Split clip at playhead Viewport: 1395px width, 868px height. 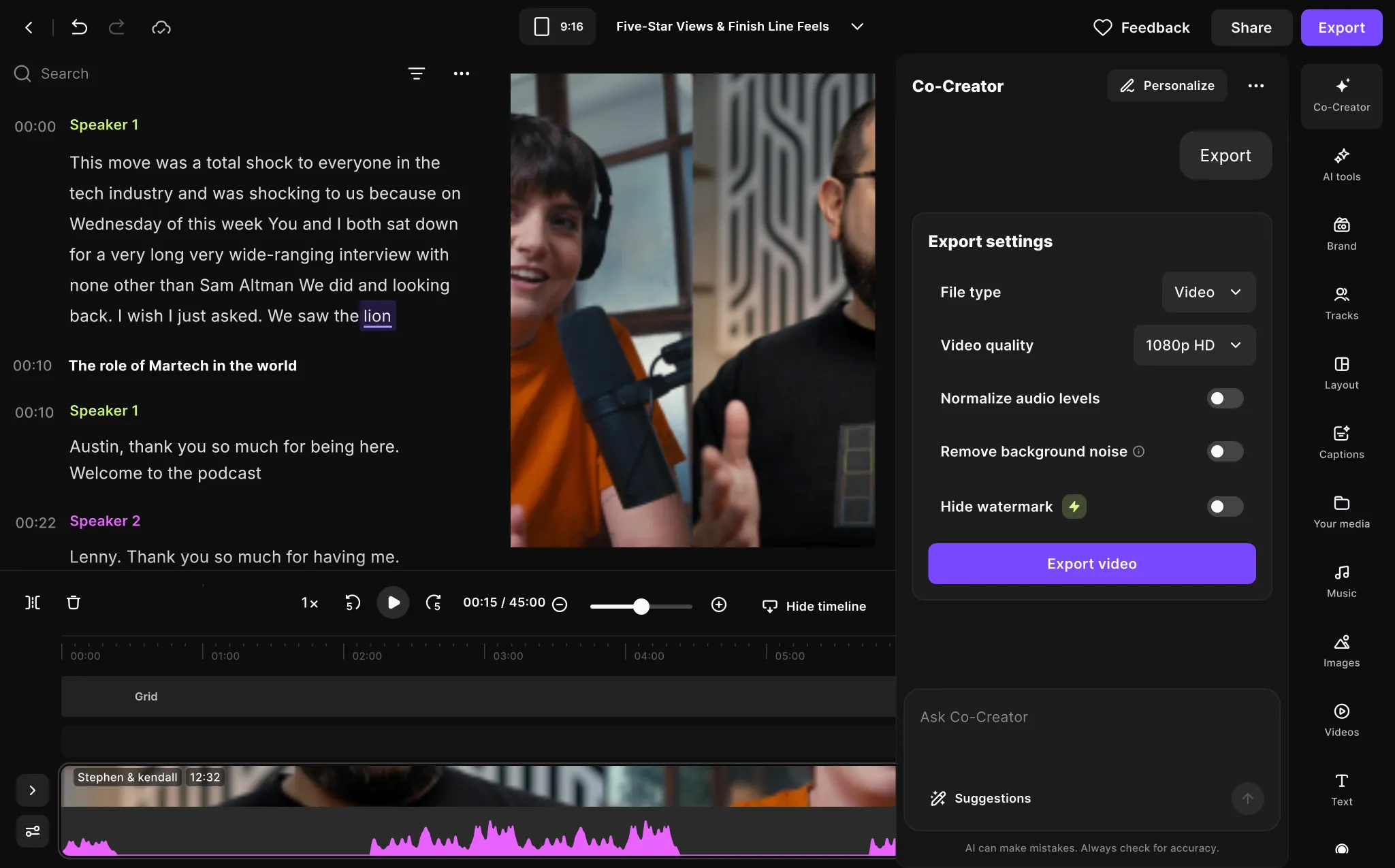(x=33, y=602)
